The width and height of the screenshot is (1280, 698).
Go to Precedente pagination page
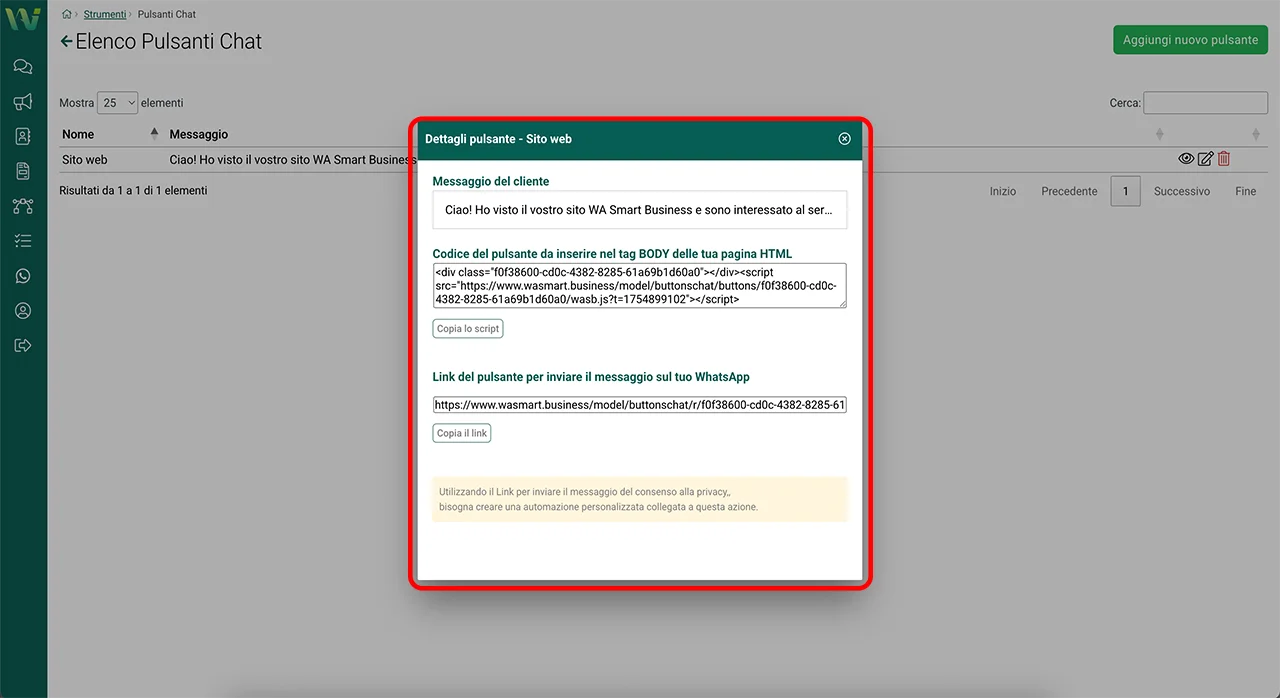coord(1069,191)
